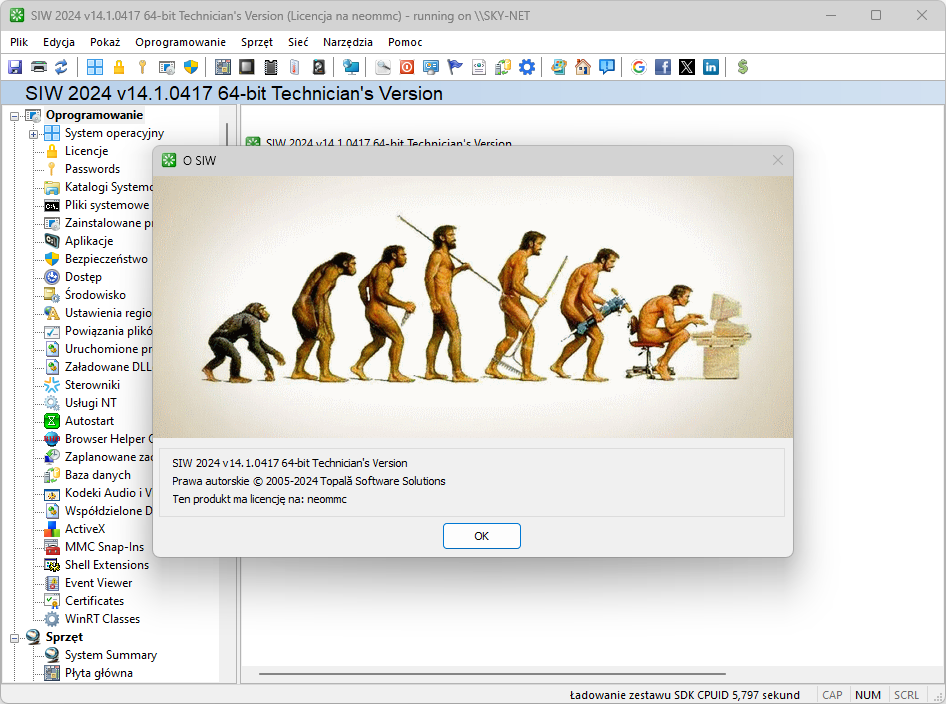The height and width of the screenshot is (704, 946).
Task: Click the key Passwords toolbar icon
Action: click(142, 67)
